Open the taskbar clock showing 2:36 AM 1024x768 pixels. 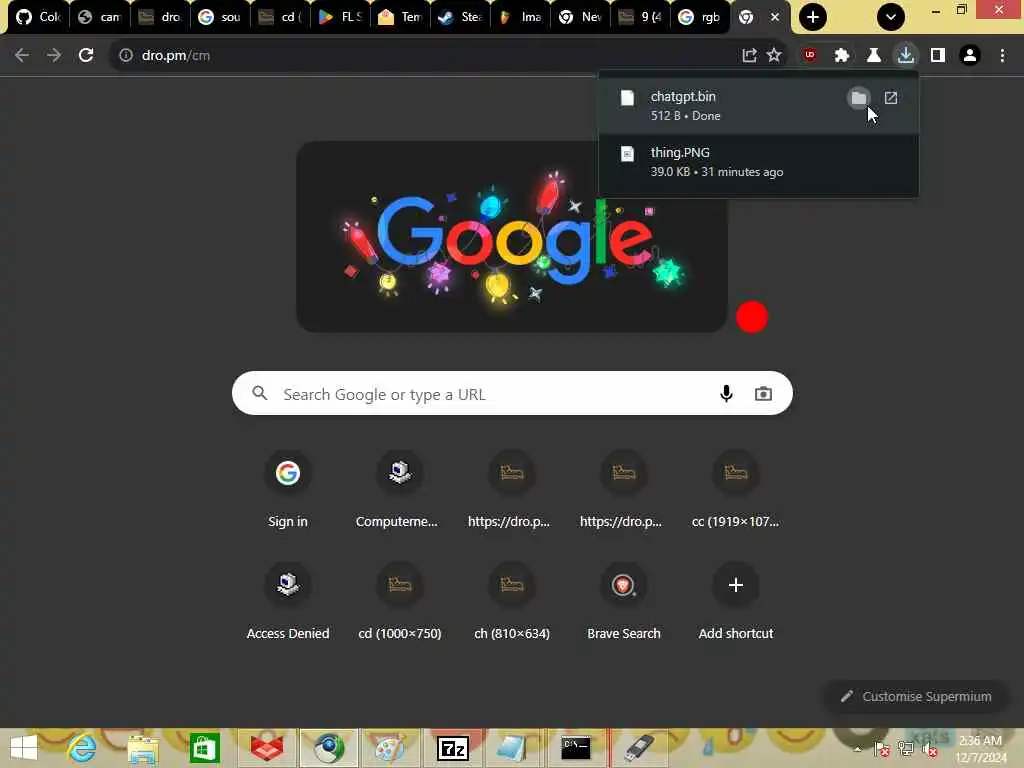click(980, 749)
